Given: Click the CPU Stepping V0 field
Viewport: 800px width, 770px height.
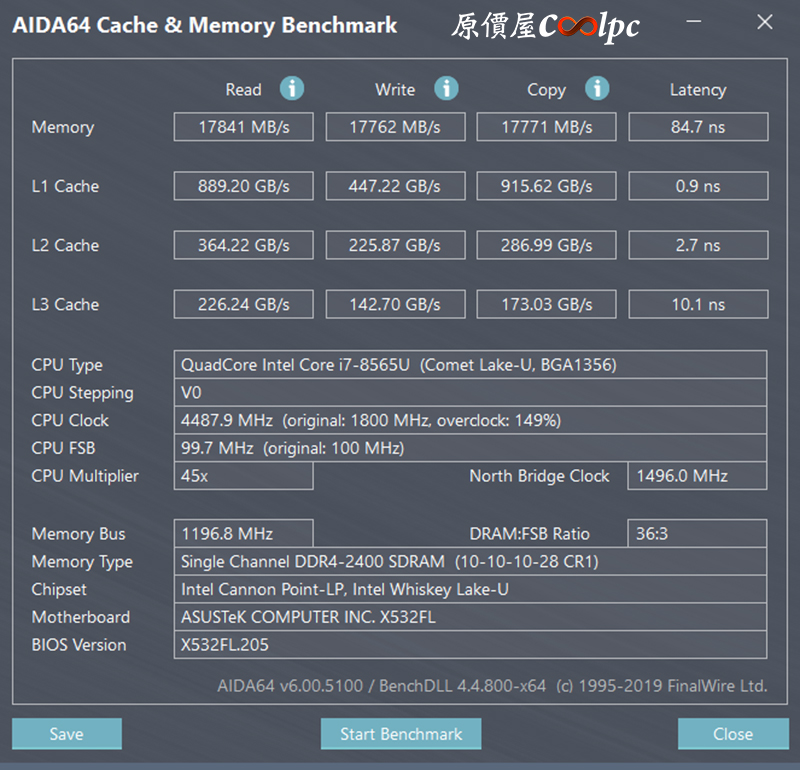Looking at the screenshot, I should [470, 392].
